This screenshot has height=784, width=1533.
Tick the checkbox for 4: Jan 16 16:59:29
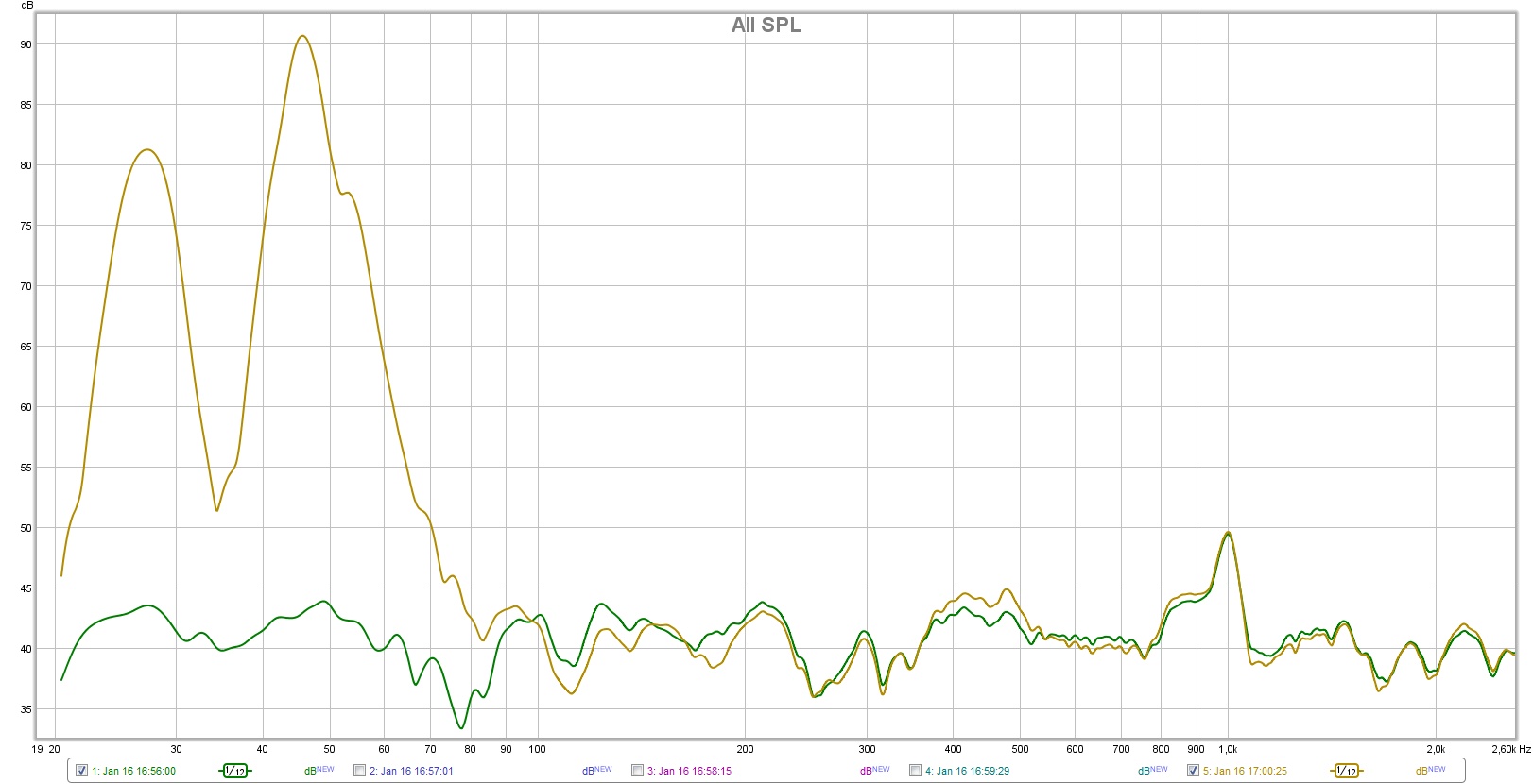click(915, 771)
